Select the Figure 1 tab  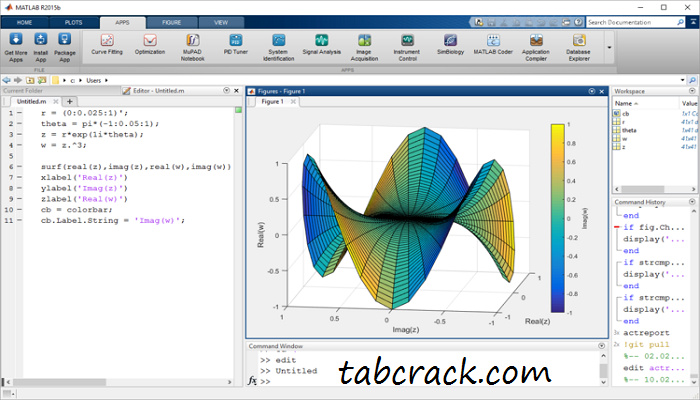pyautogui.click(x=272, y=102)
